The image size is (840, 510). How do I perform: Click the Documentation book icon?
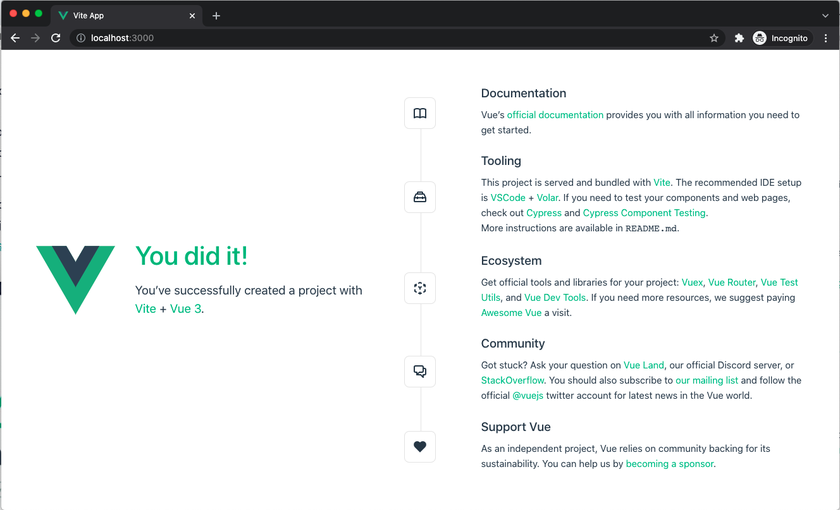[x=420, y=113]
